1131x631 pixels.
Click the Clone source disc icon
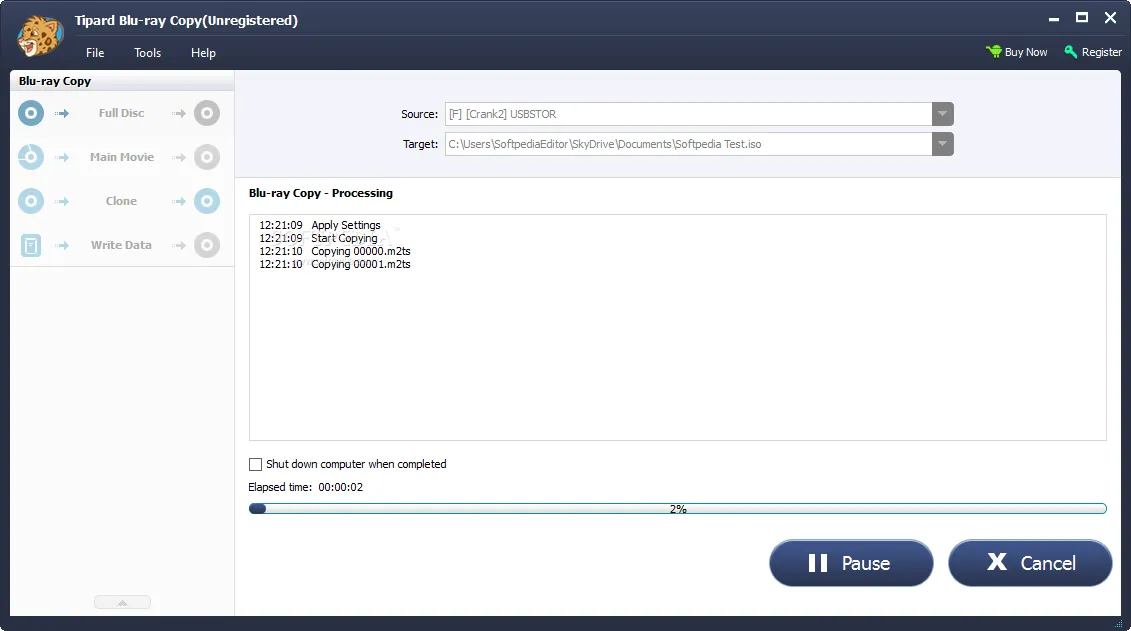coord(31,201)
